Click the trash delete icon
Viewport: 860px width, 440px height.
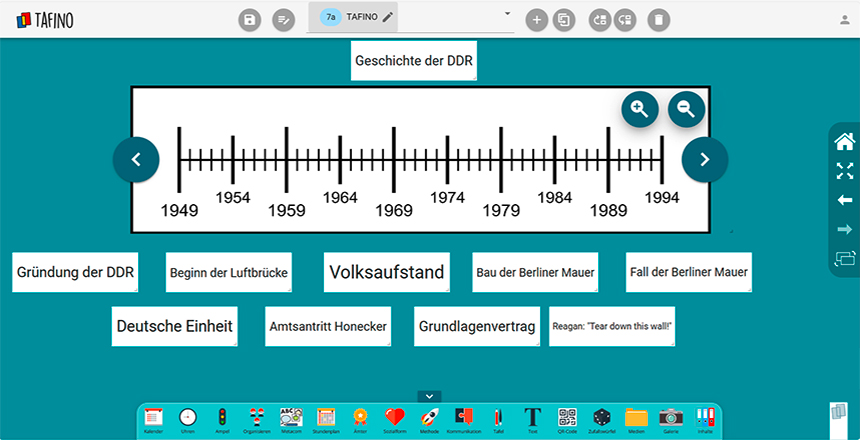click(x=657, y=19)
